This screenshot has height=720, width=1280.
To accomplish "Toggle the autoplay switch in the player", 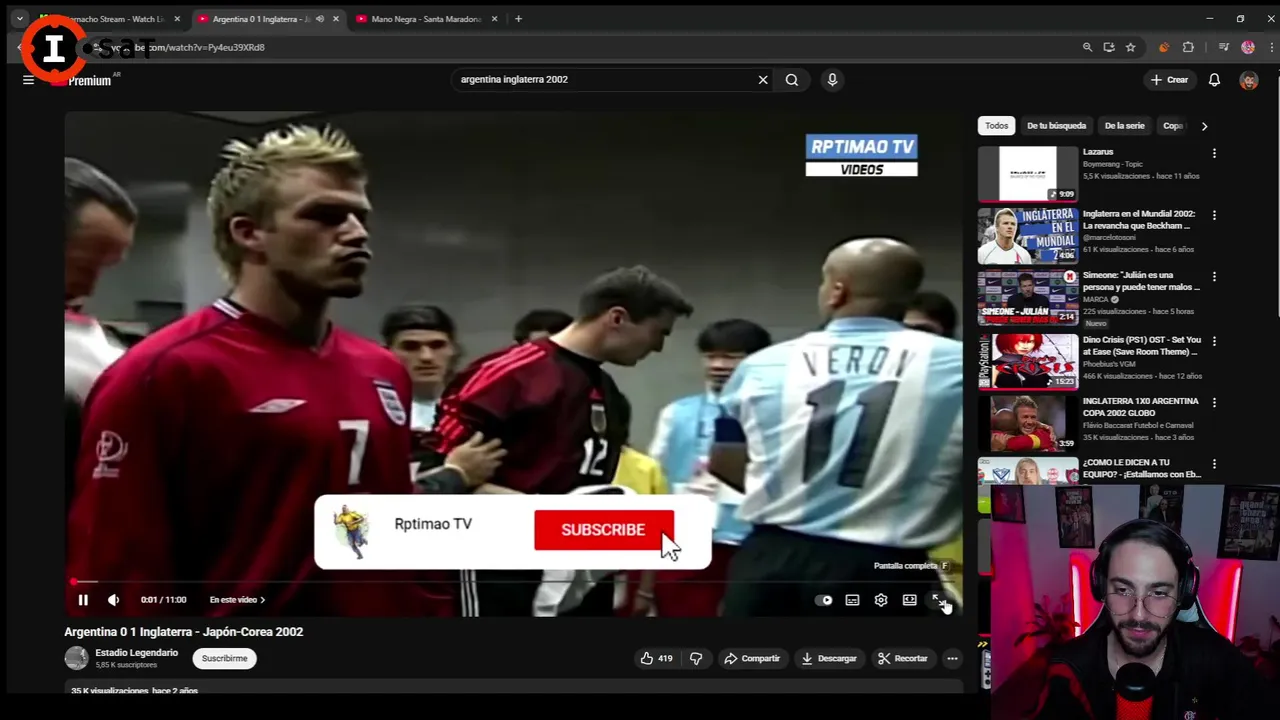I will tap(823, 600).
